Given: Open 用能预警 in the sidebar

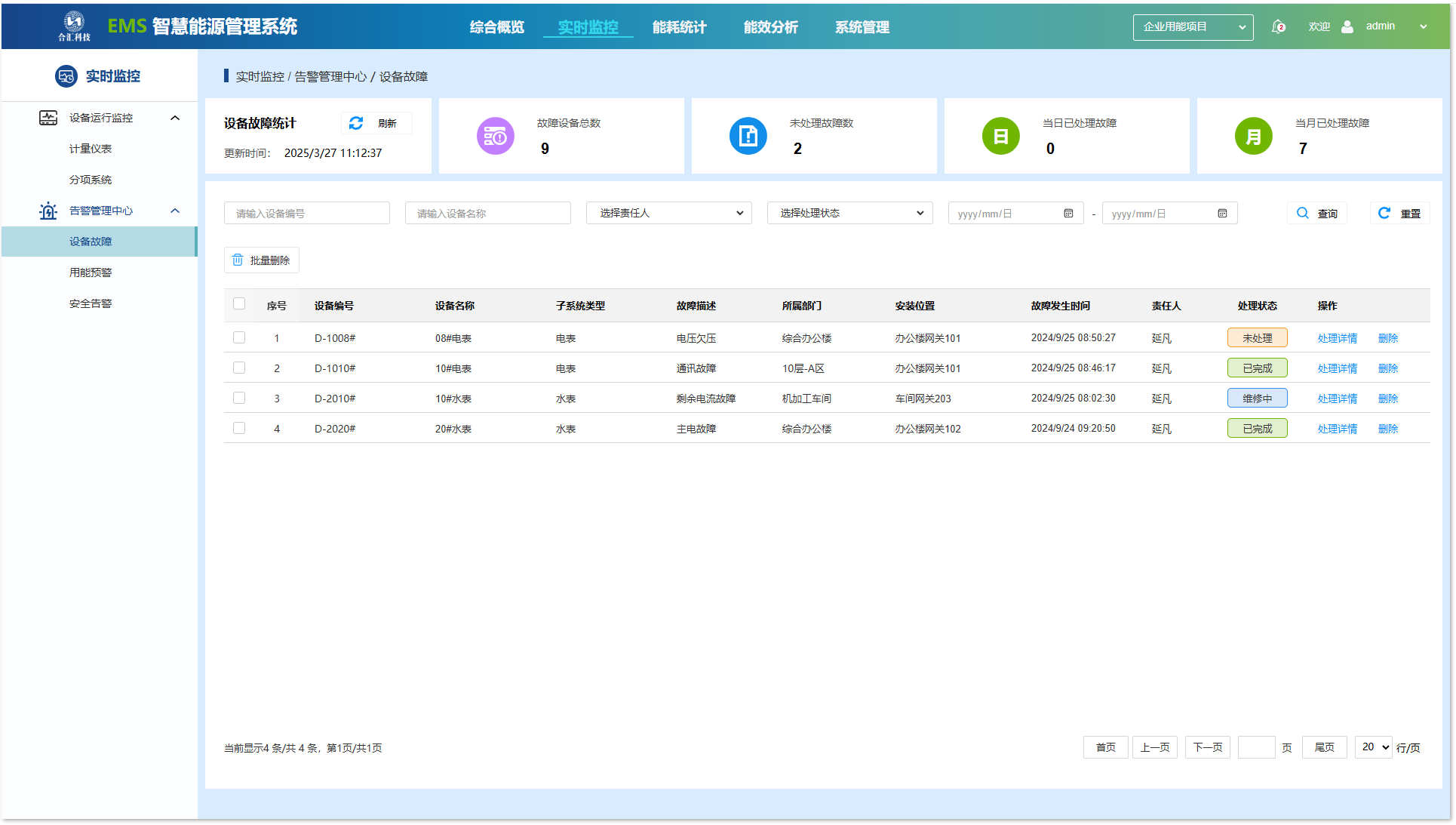Looking at the screenshot, I should pos(91,272).
